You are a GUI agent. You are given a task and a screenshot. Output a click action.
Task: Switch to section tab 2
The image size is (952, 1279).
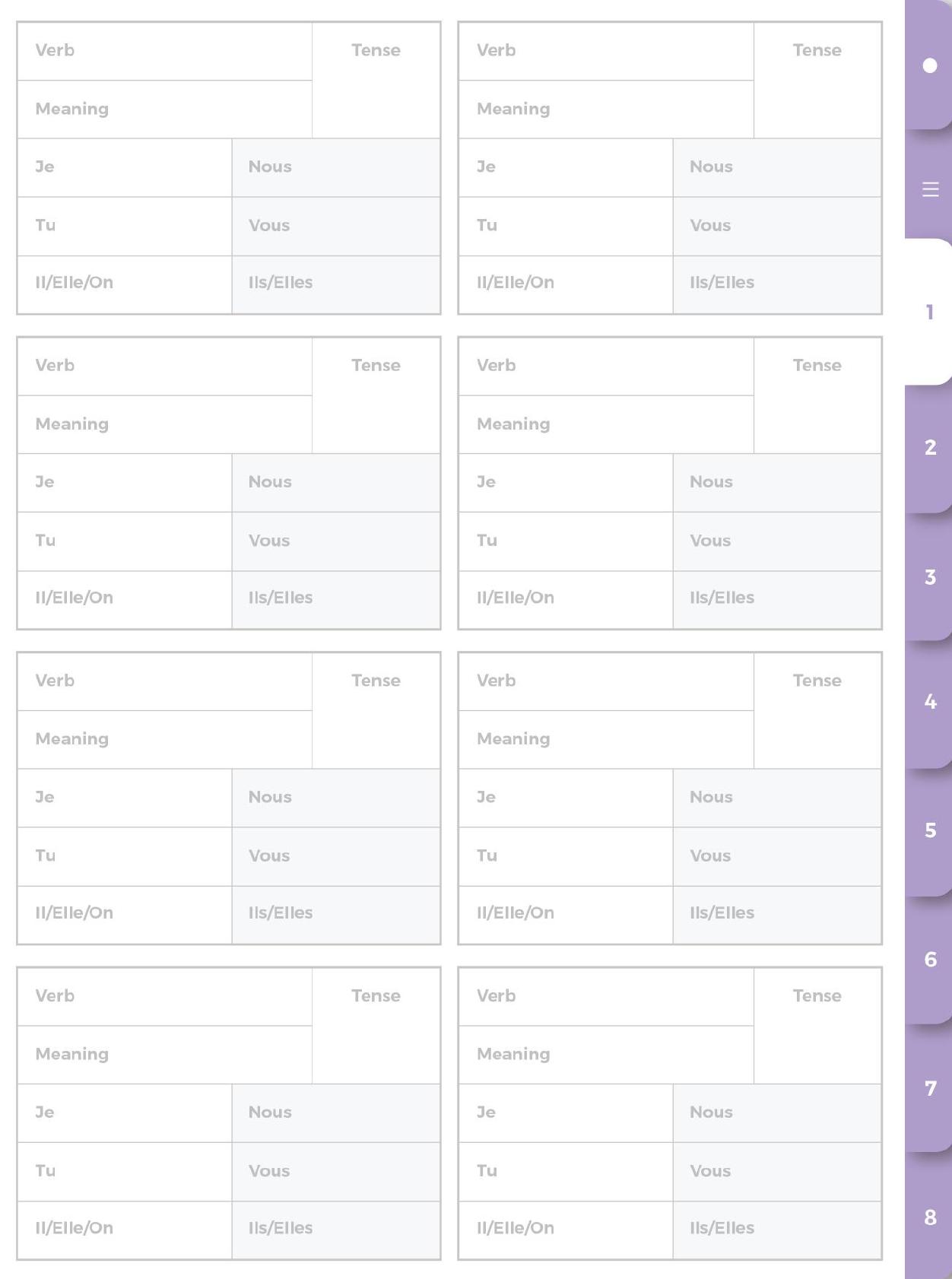(x=929, y=448)
